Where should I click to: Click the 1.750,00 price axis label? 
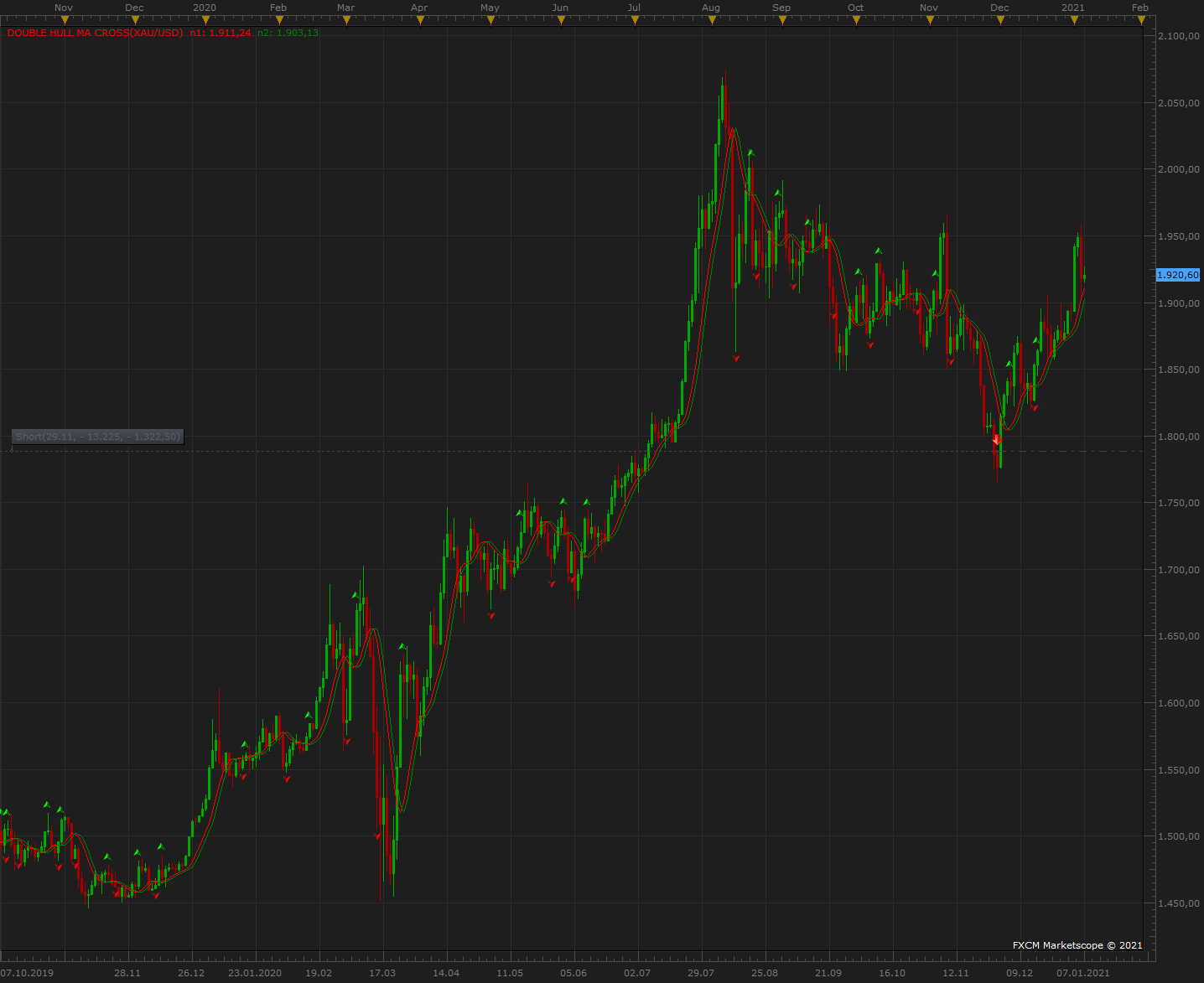pos(1178,503)
